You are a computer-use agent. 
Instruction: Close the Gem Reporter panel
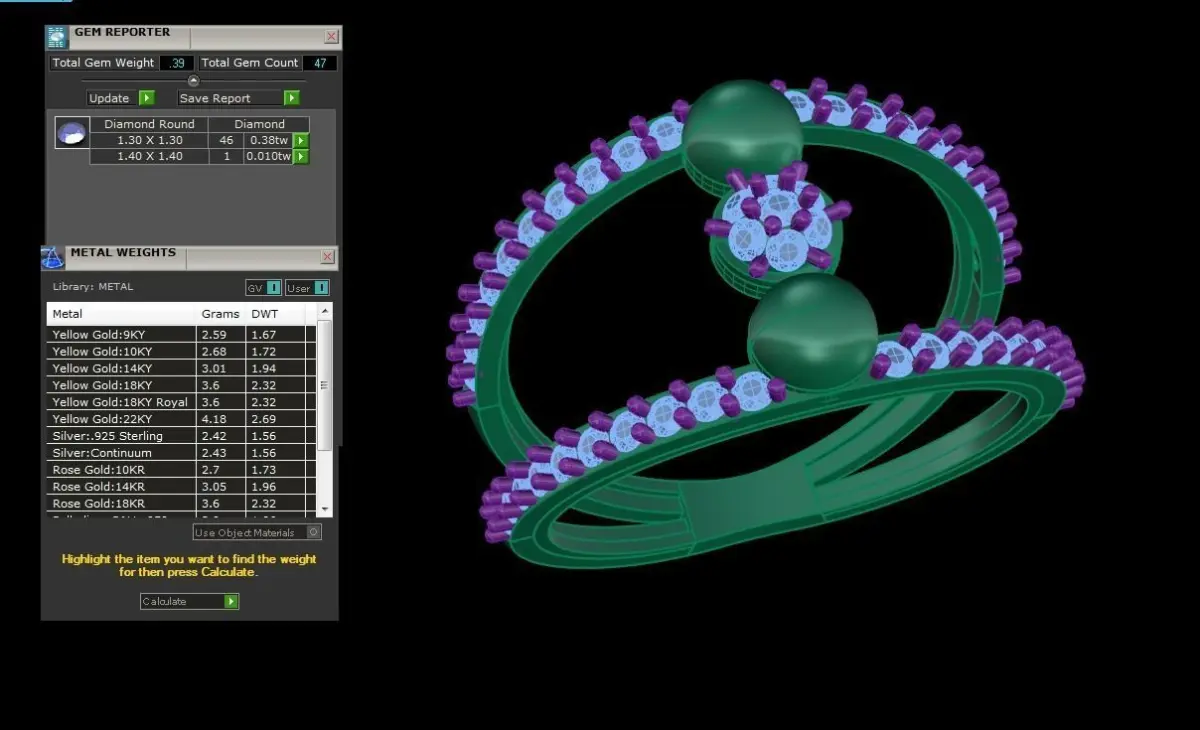pos(331,36)
